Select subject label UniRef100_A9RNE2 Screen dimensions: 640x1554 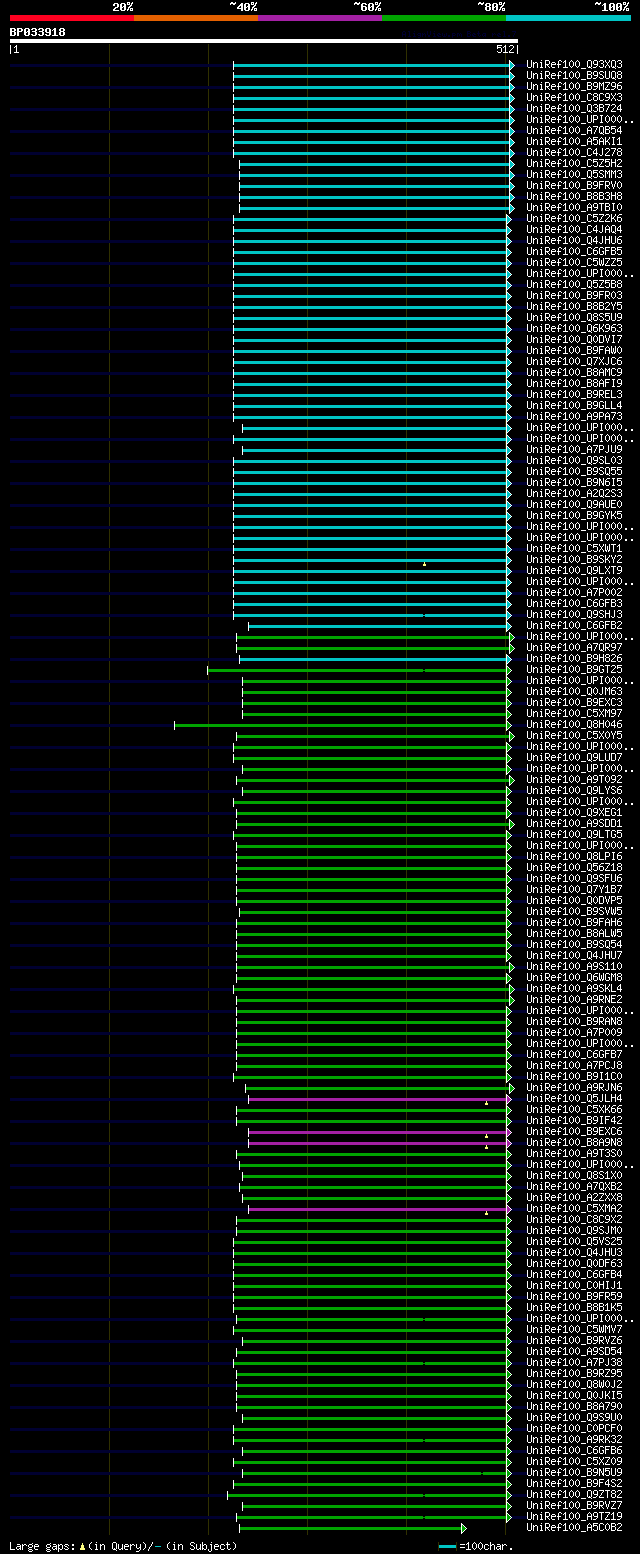click(574, 999)
